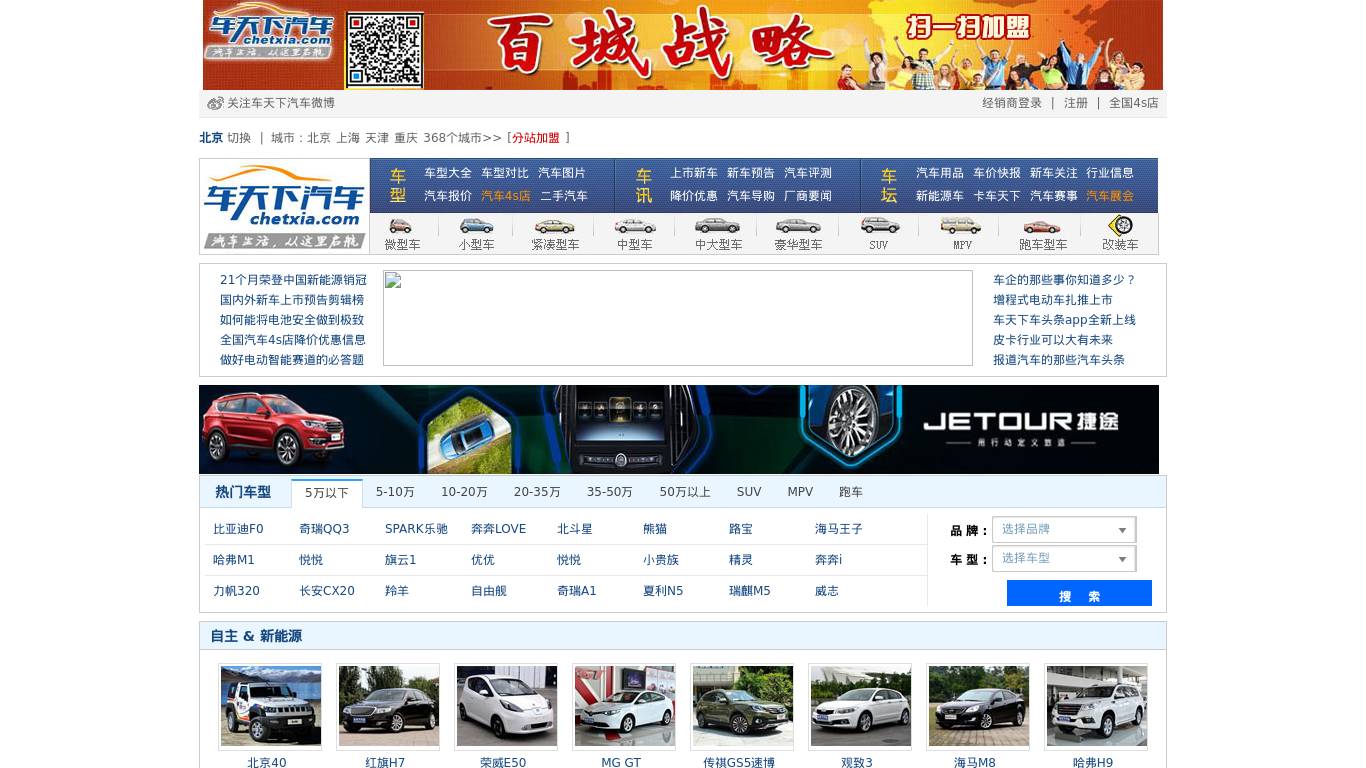Open the MPV category van icon
Viewport: 1366px width, 768px height.
pos(961,226)
